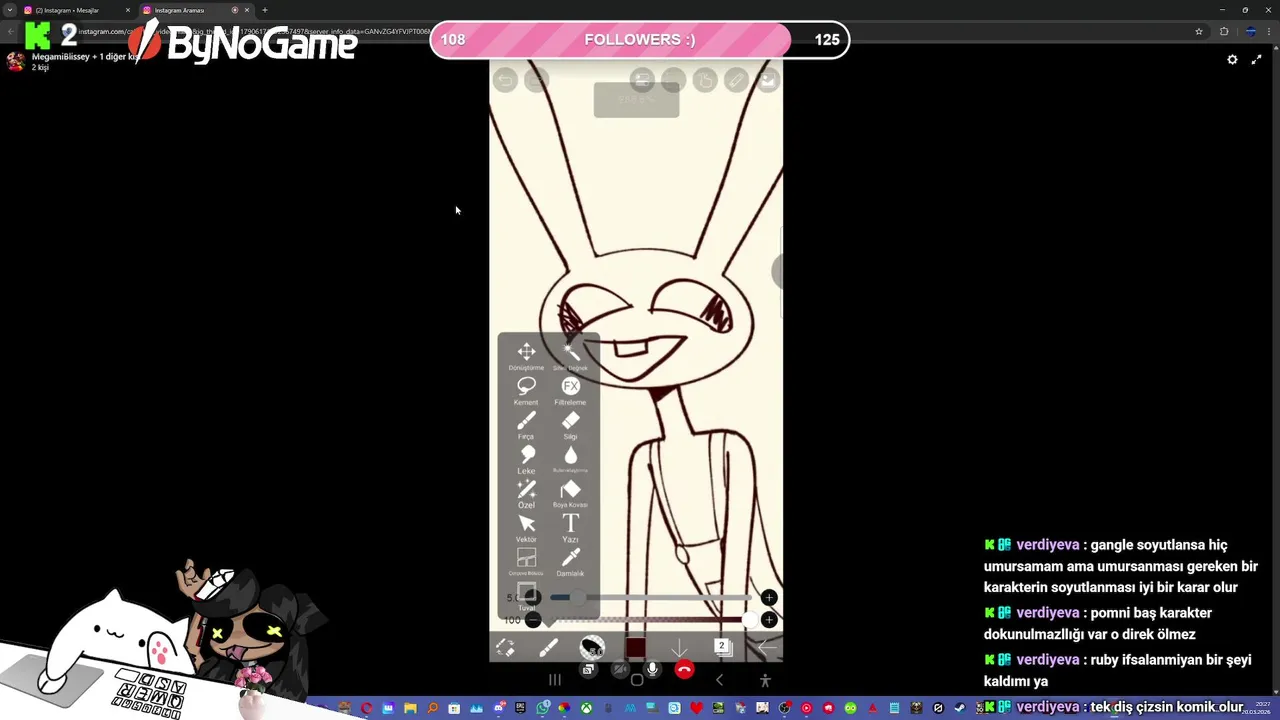Tap the screen share icon in call controls
Image resolution: width=1280 pixels, height=720 pixels.
pyautogui.click(x=588, y=670)
